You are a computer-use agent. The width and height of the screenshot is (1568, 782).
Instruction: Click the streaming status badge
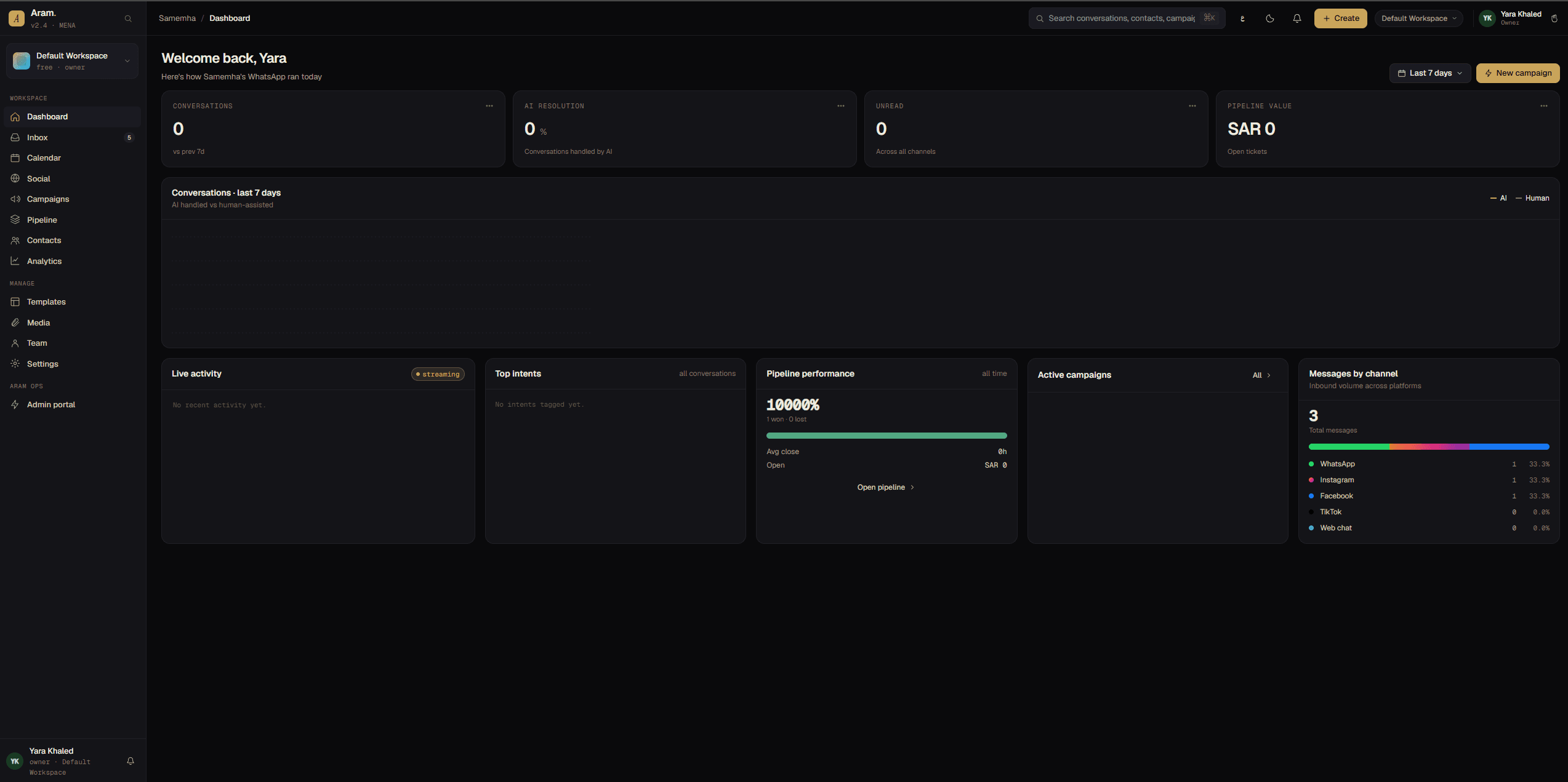click(438, 374)
